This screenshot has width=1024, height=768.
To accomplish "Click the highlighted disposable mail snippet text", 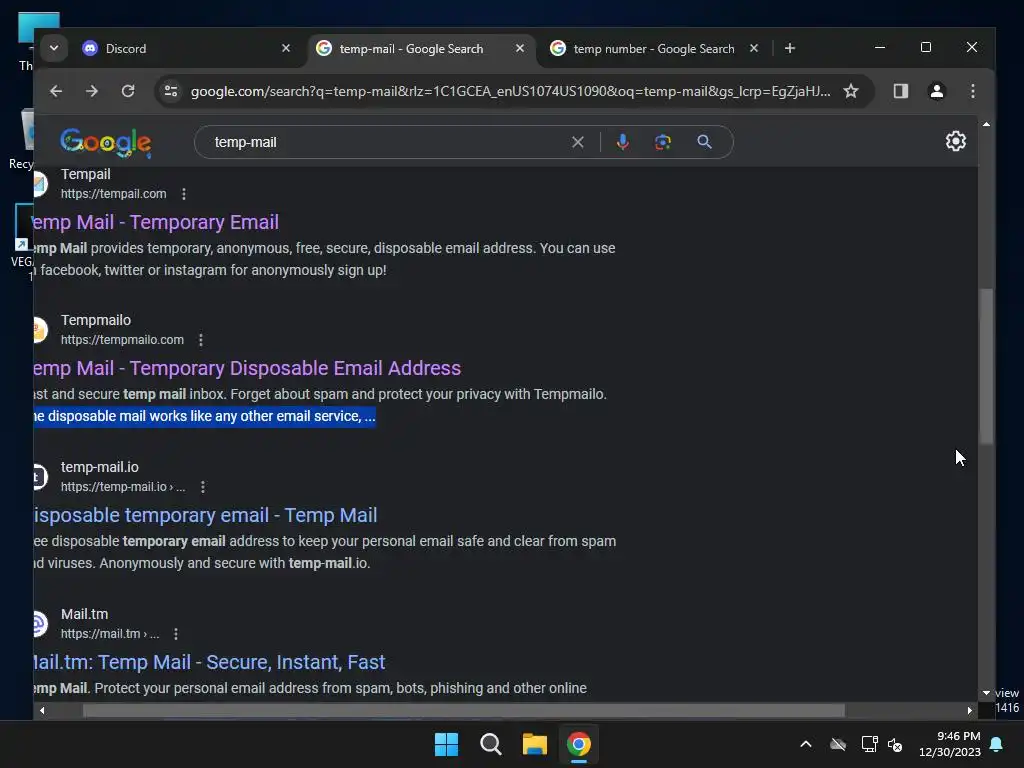I will point(204,416).
